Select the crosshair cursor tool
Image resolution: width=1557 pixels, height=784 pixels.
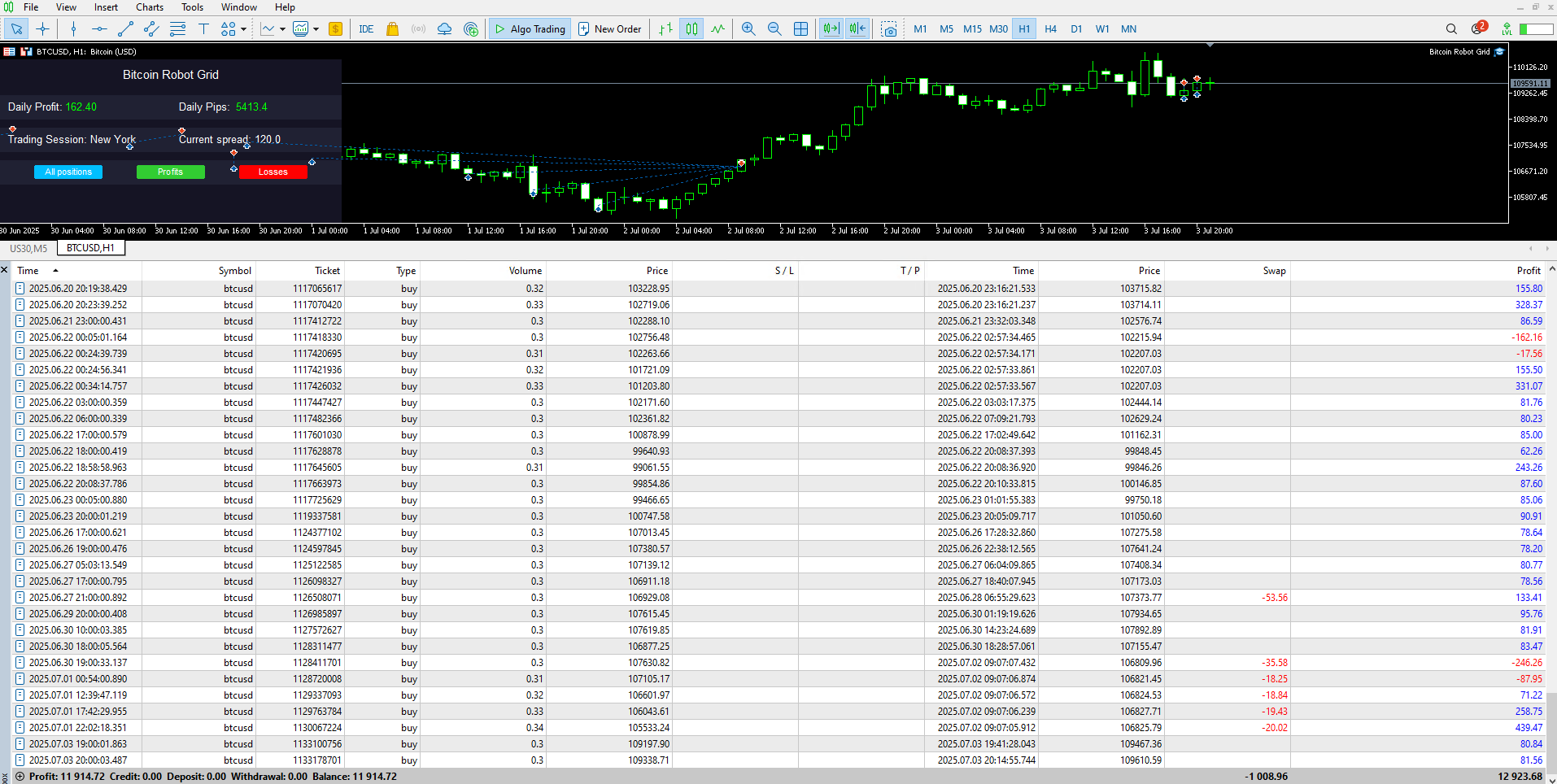(x=43, y=29)
